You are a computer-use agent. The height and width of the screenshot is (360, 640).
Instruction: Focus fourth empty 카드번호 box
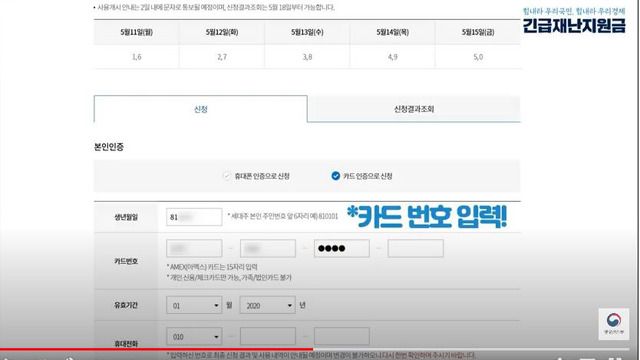click(416, 248)
